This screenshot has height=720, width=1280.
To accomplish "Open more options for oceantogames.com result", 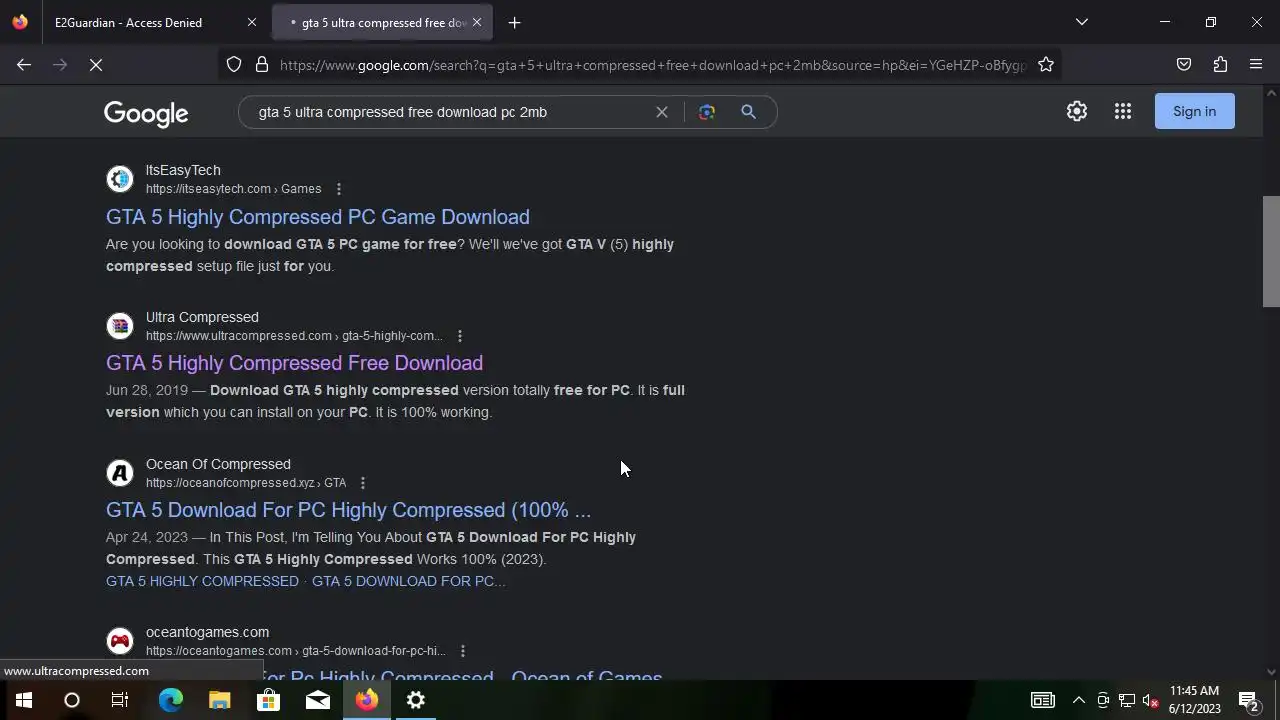I will tap(462, 651).
